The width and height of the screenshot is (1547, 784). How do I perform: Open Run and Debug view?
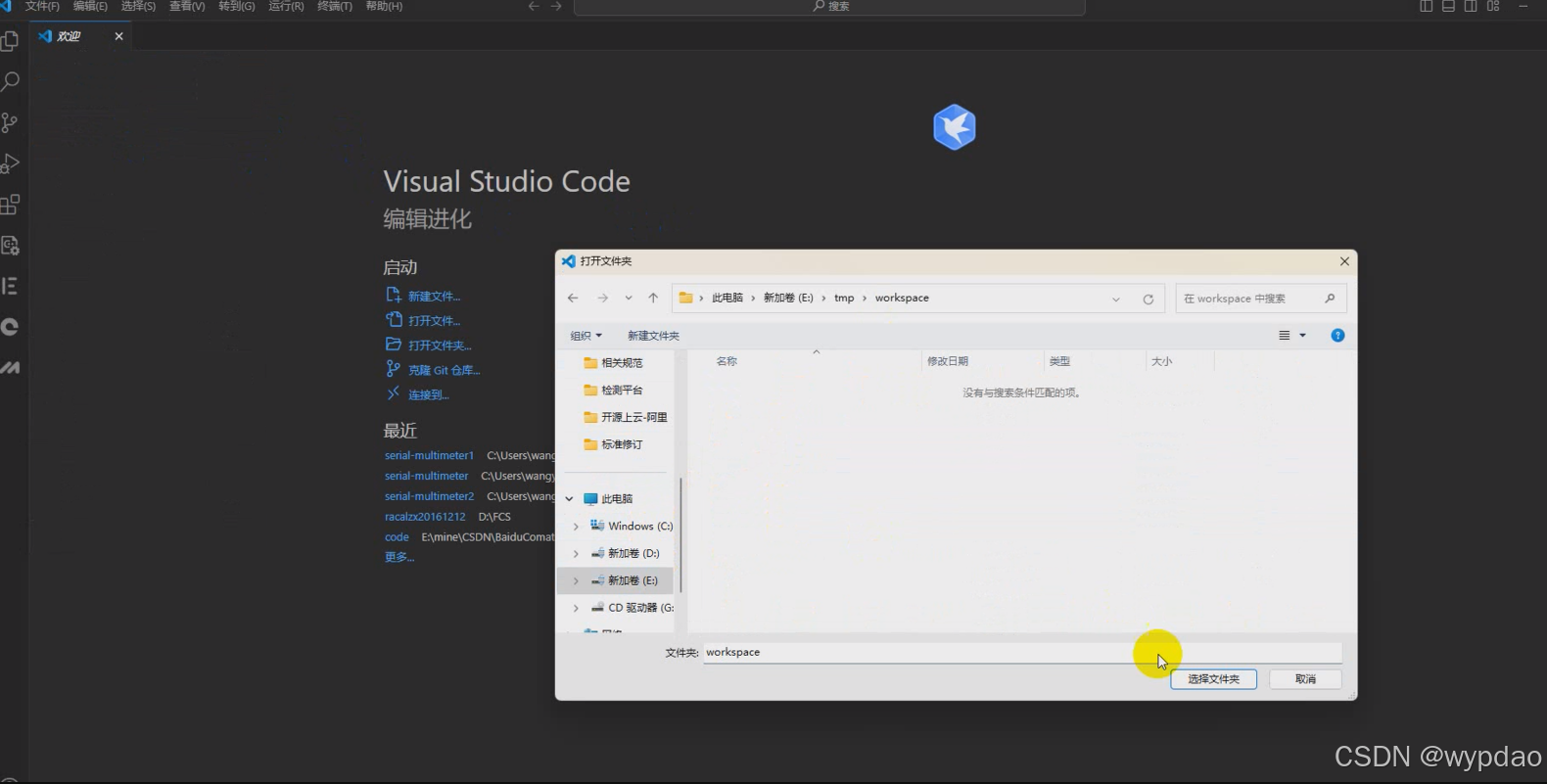(10, 163)
